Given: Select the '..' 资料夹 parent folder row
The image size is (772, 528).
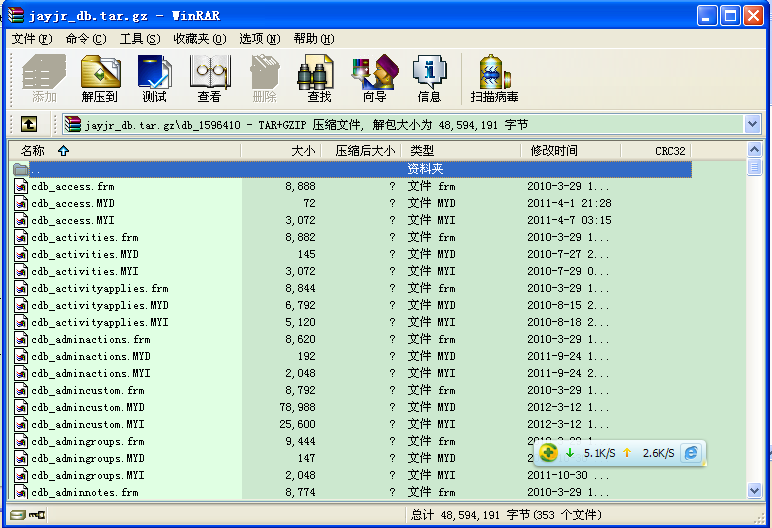Looking at the screenshot, I should click(x=352, y=169).
